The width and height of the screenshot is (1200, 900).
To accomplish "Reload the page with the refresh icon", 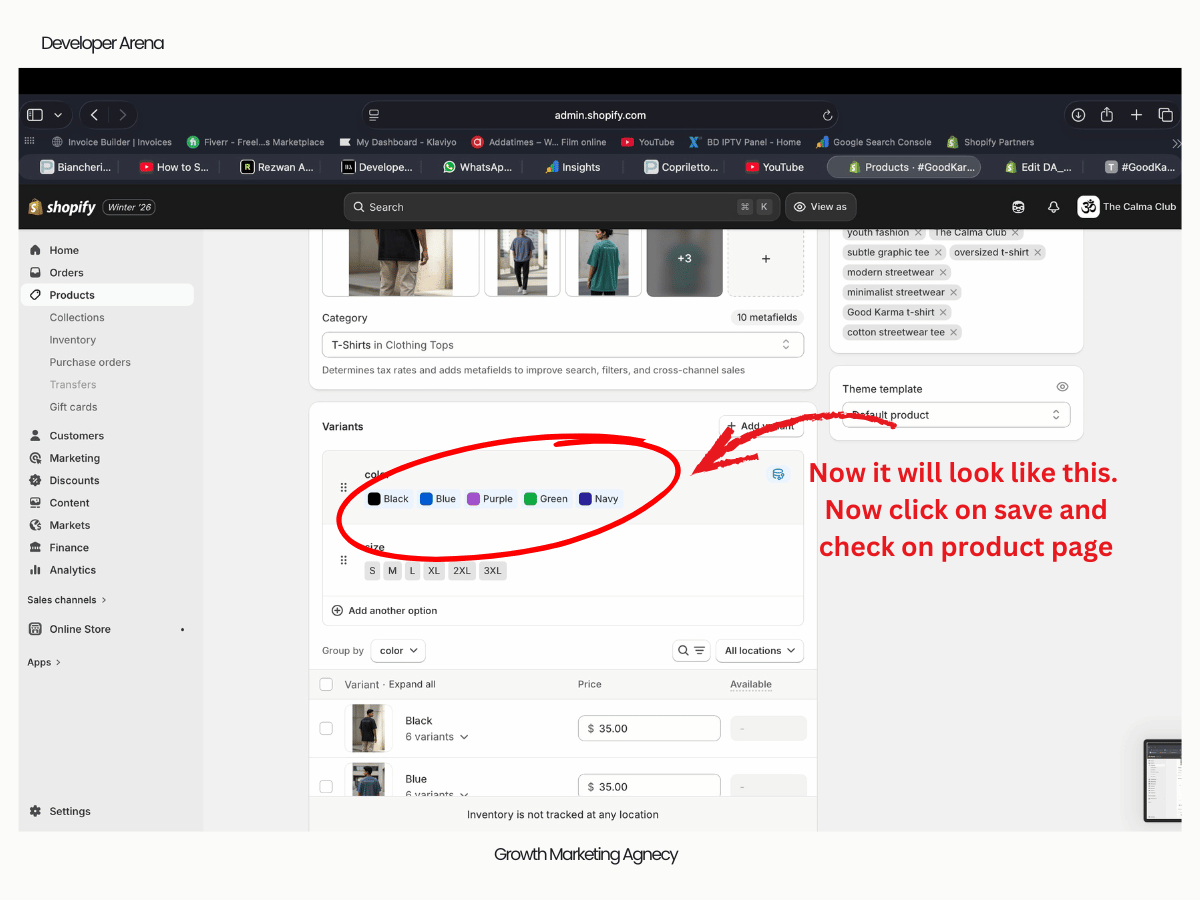I will 827,115.
